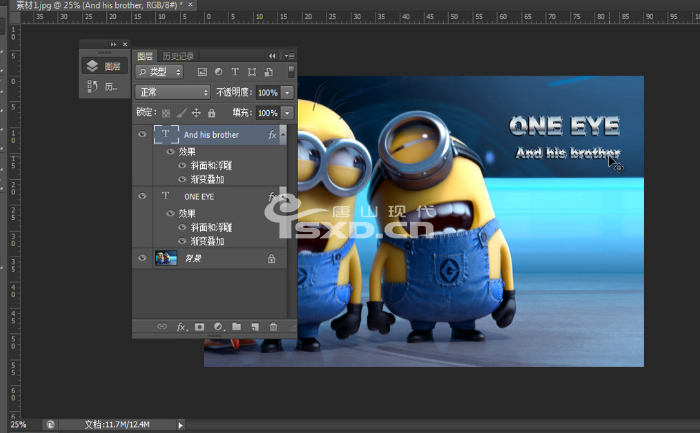Screen dimensions: 700x433
Task: Toggle 斜面和浮雕 effect under ONE EYE
Action: (x=182, y=227)
